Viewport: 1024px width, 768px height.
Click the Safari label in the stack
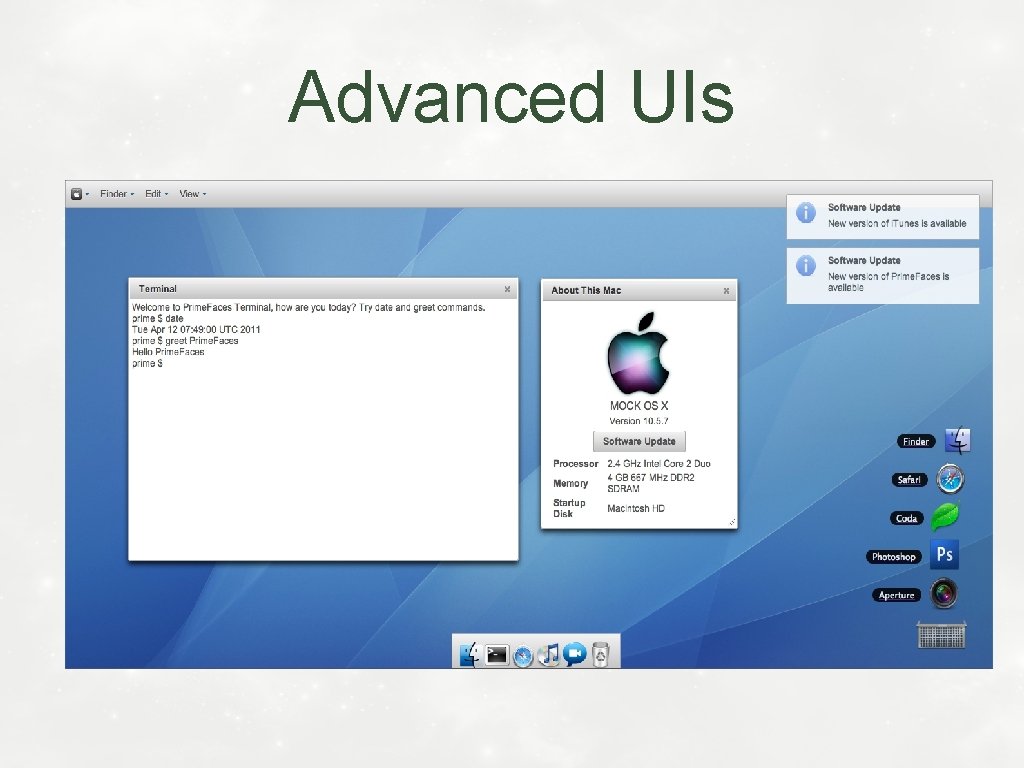tap(909, 480)
